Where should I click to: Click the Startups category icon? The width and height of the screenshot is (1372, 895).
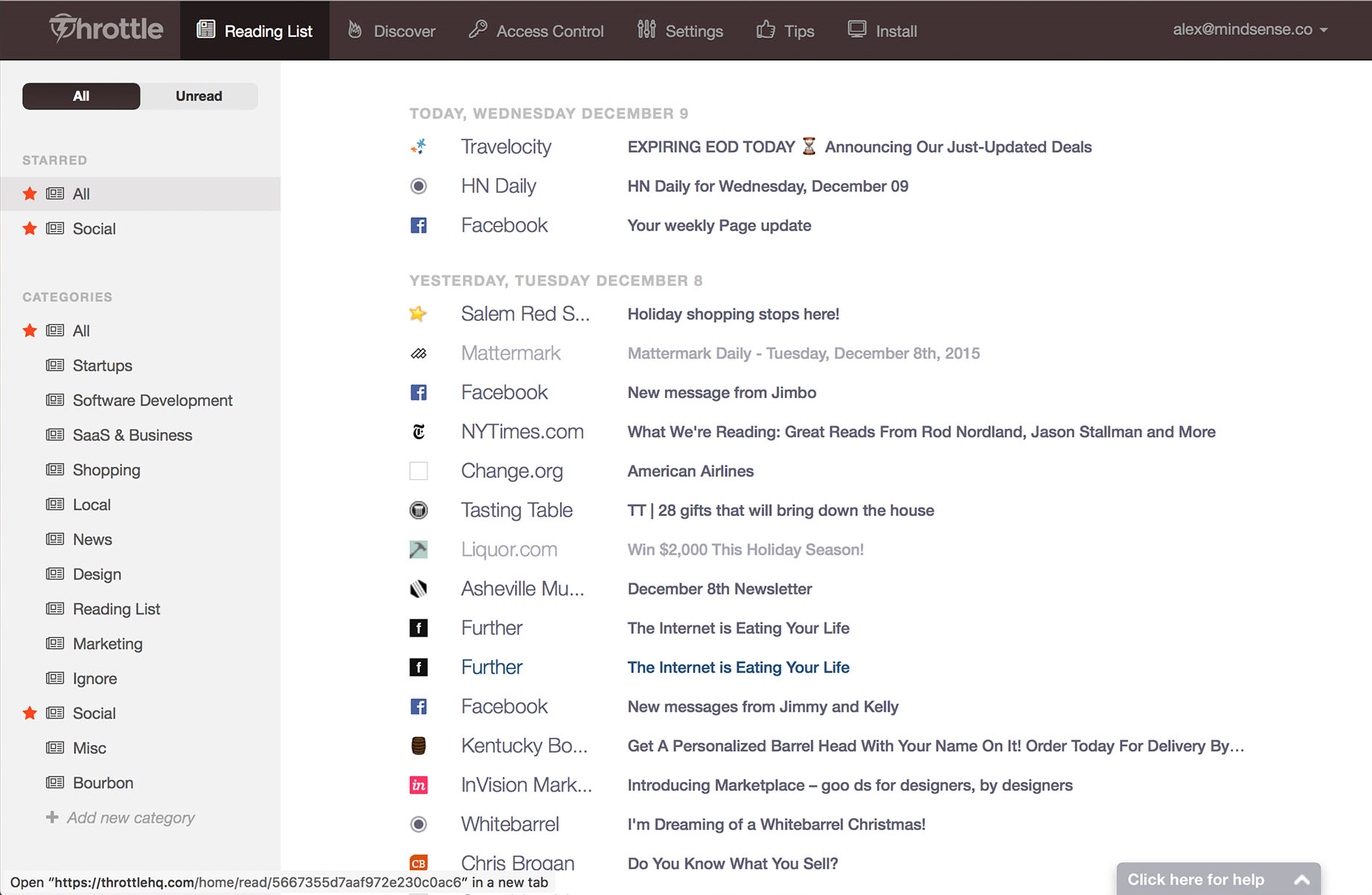pos(55,365)
